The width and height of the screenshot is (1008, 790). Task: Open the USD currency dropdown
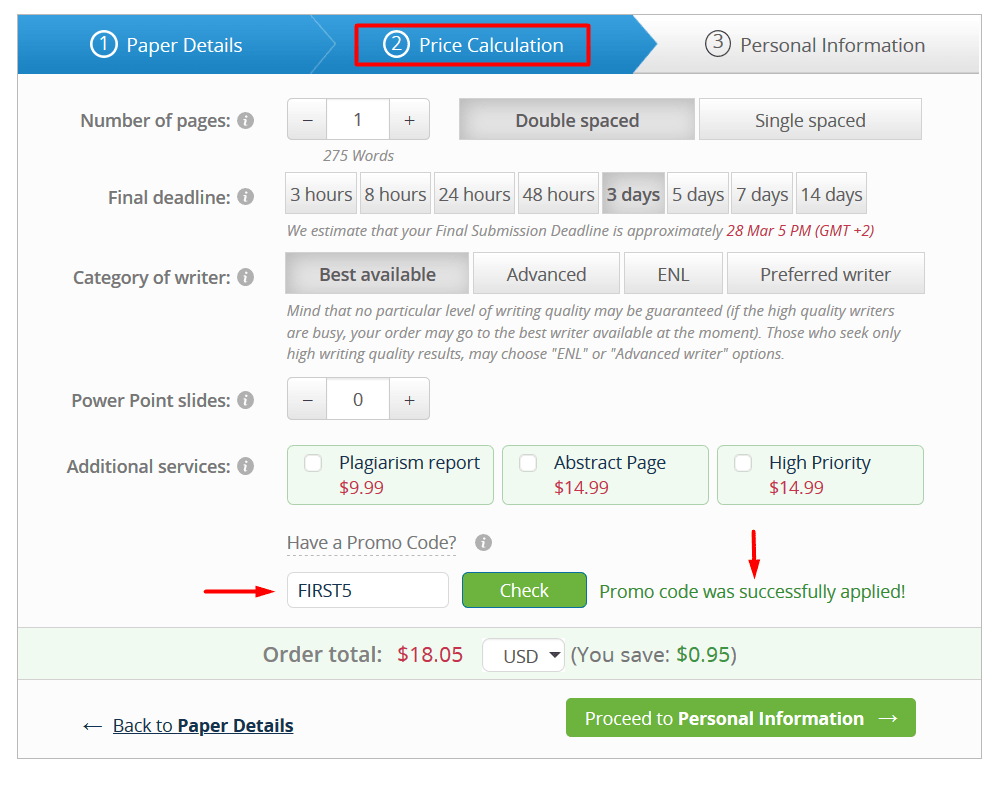point(523,656)
